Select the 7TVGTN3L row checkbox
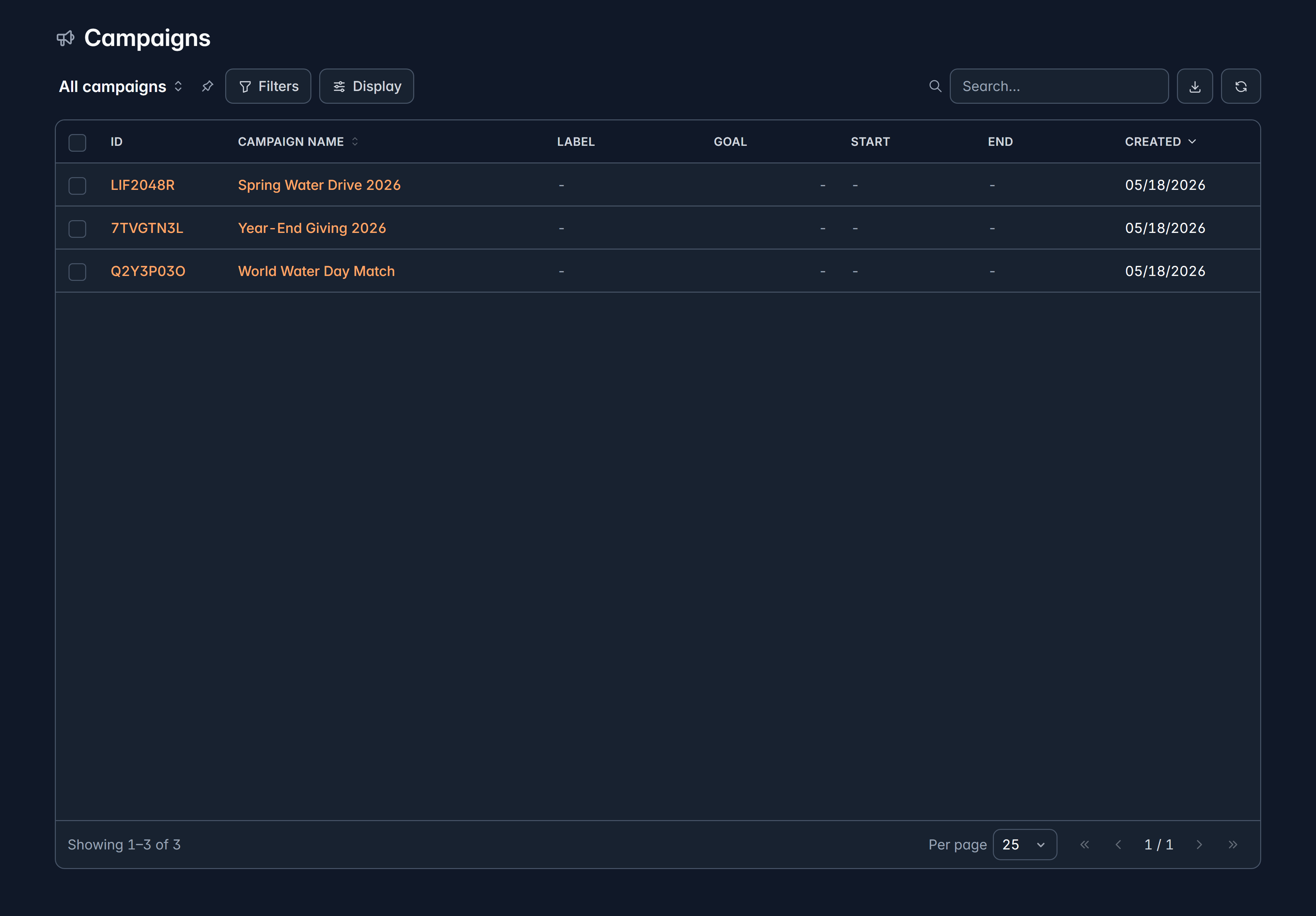 [77, 229]
